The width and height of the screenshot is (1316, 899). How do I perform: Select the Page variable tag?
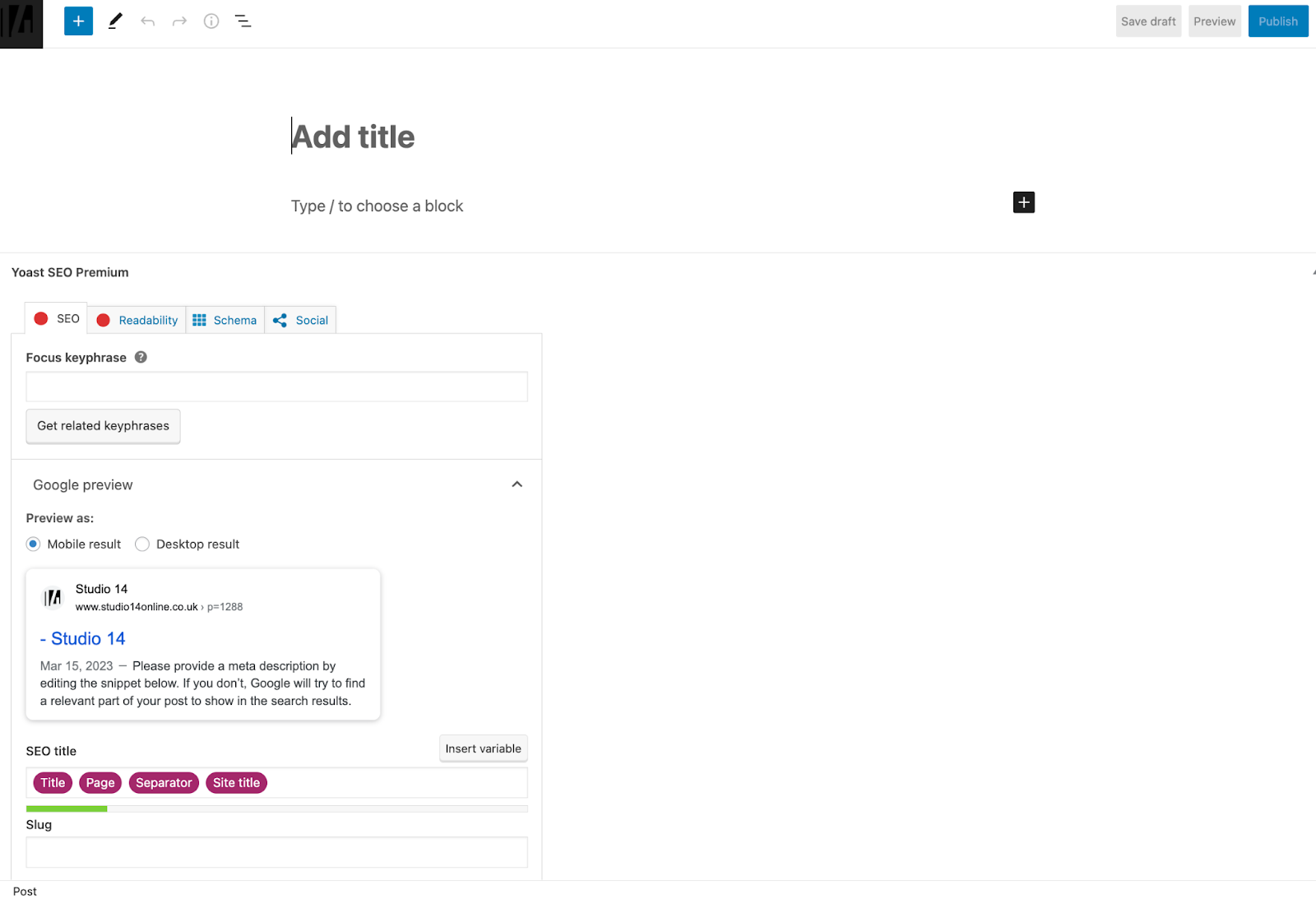(x=100, y=783)
